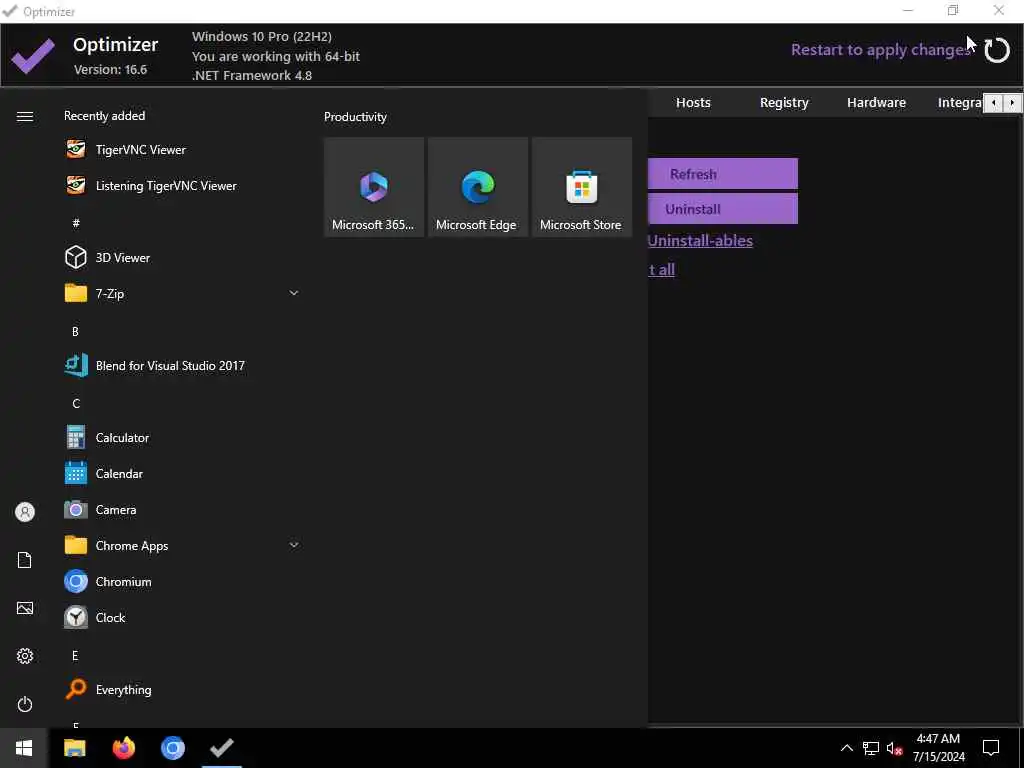The image size is (1024, 768).
Task: Click the partially hidden 't all' link
Action: pyautogui.click(x=662, y=269)
